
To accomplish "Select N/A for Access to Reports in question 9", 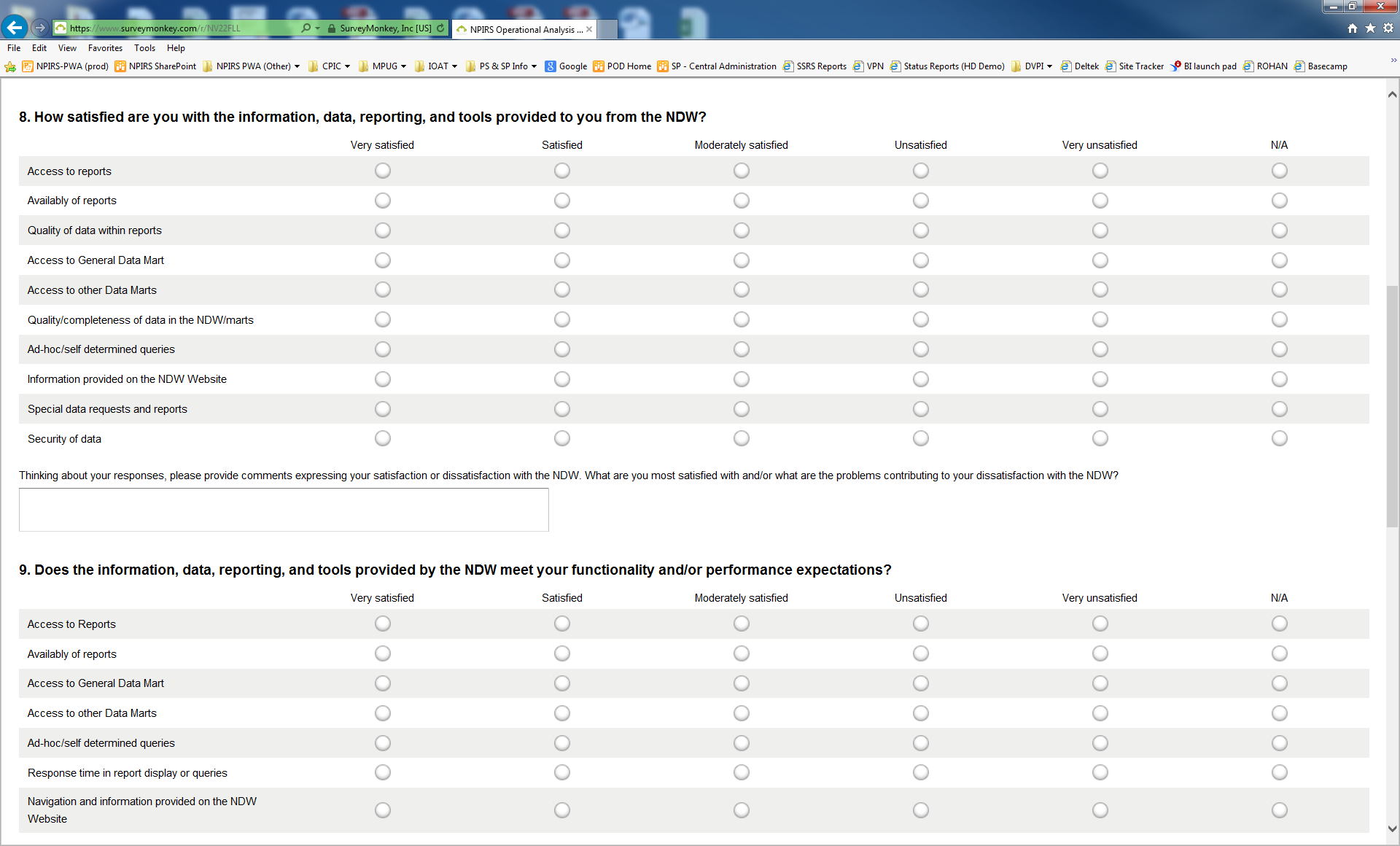I will [x=1280, y=624].
